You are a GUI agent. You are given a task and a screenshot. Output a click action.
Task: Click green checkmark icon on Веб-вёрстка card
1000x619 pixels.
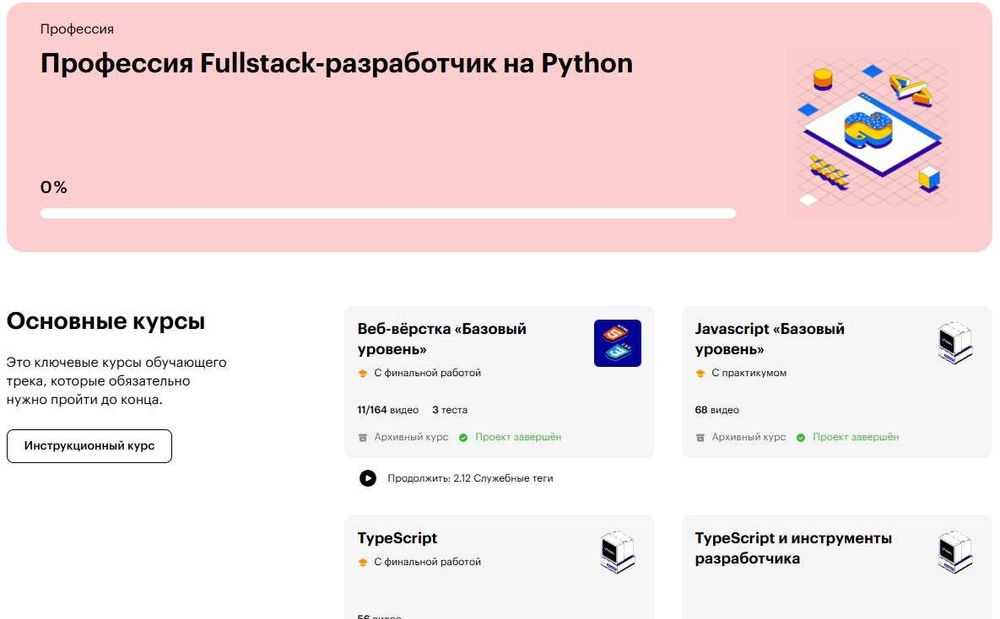point(464,437)
